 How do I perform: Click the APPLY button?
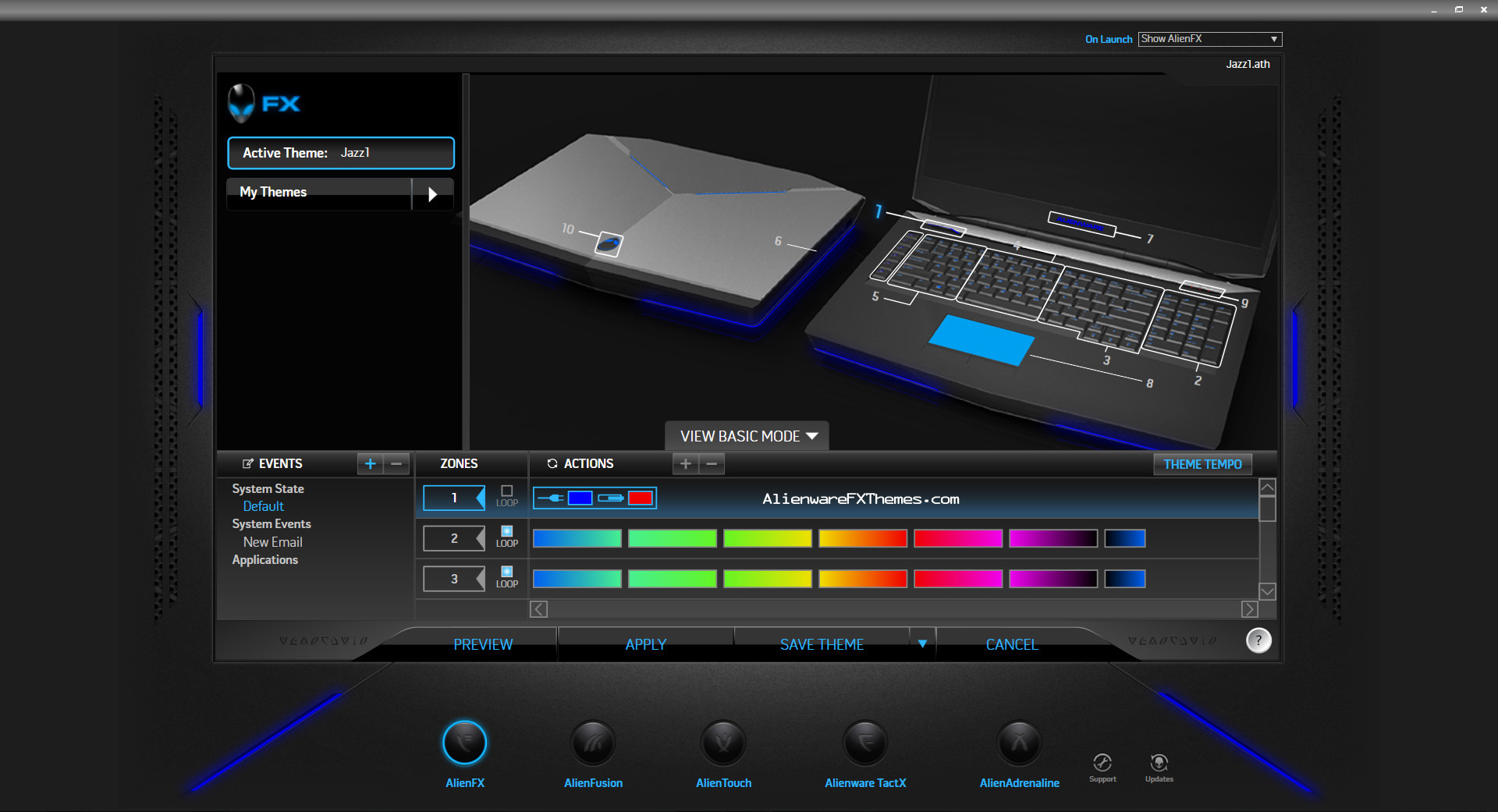(646, 644)
